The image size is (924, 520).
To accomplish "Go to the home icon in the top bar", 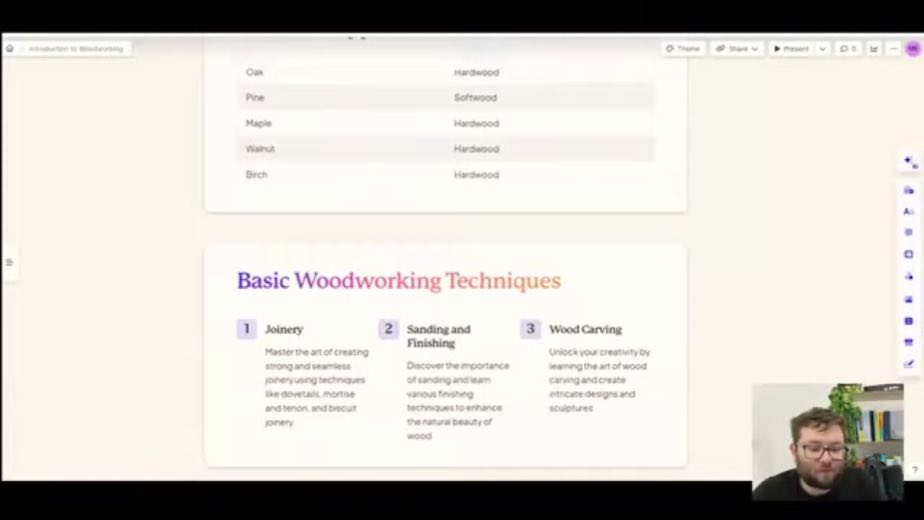I will 9,49.
